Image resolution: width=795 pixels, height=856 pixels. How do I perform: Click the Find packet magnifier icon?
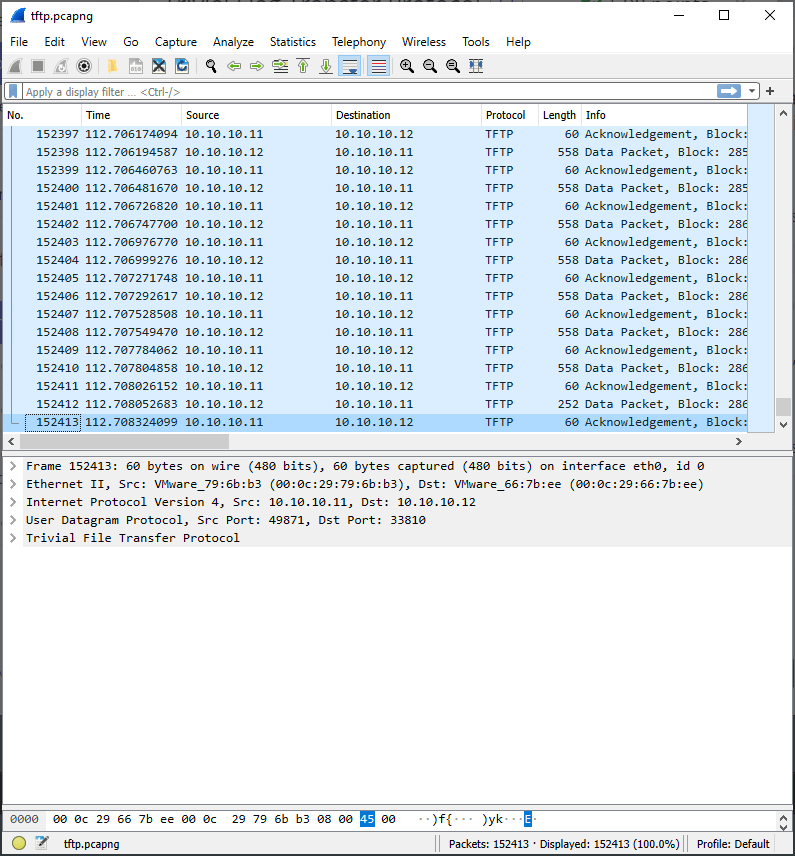click(211, 66)
